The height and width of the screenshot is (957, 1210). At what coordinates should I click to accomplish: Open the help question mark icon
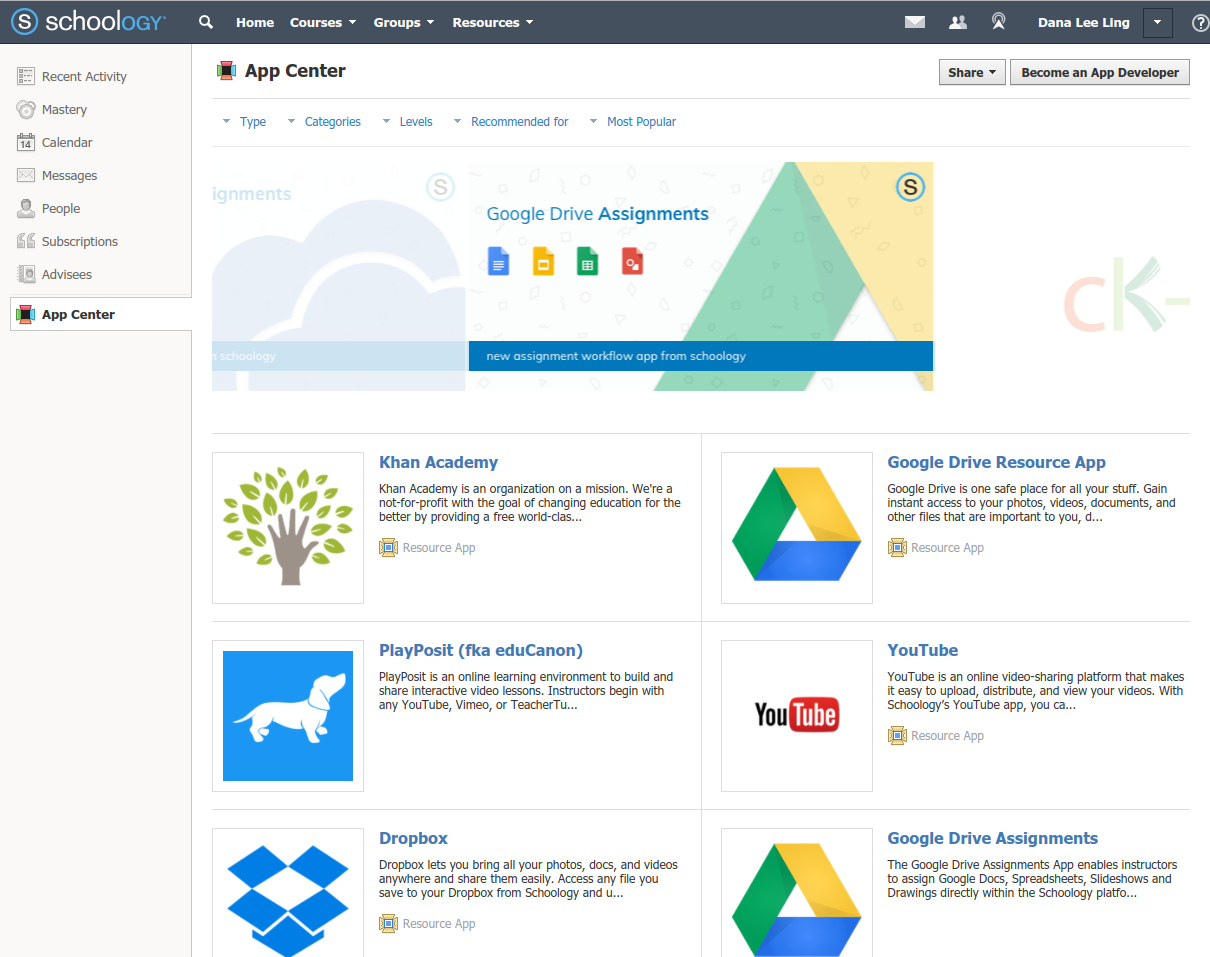1200,23
